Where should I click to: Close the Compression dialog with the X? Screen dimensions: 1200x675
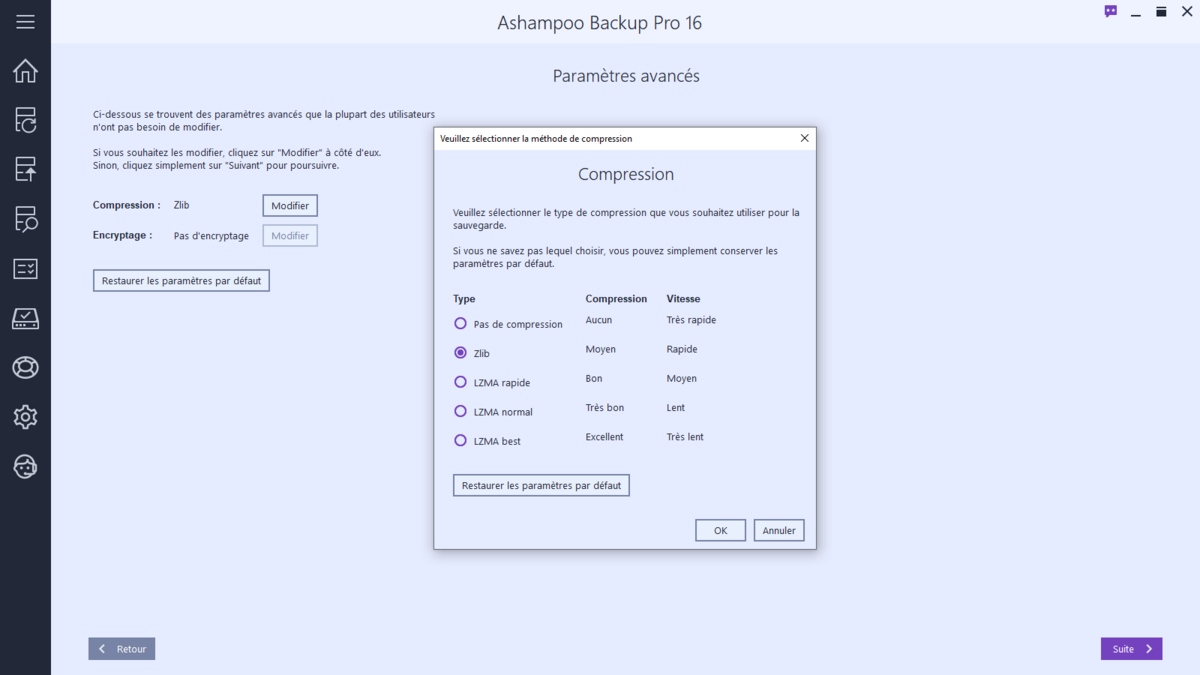(804, 138)
